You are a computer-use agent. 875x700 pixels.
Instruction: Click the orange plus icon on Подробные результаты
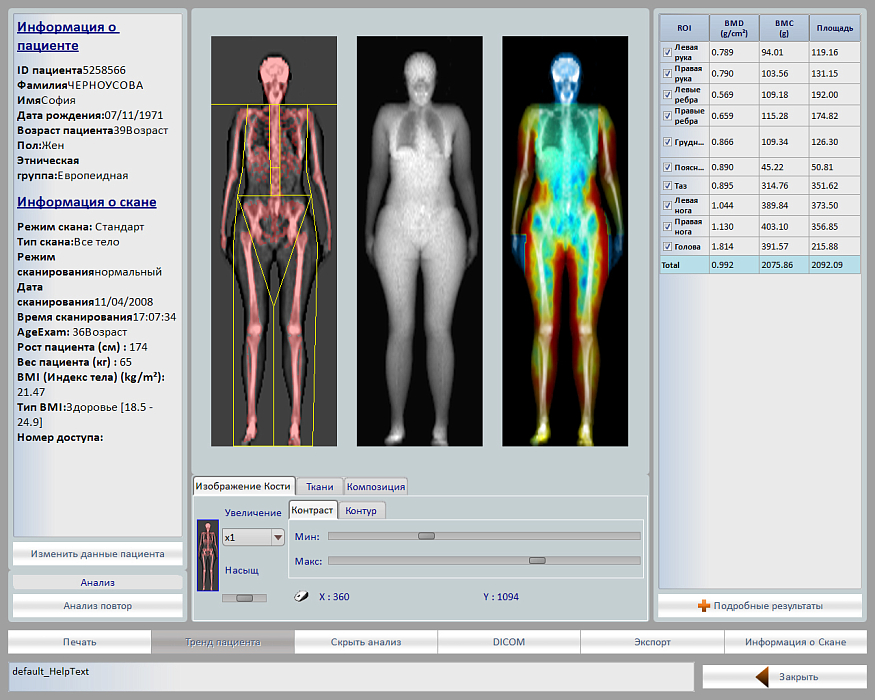coord(703,606)
